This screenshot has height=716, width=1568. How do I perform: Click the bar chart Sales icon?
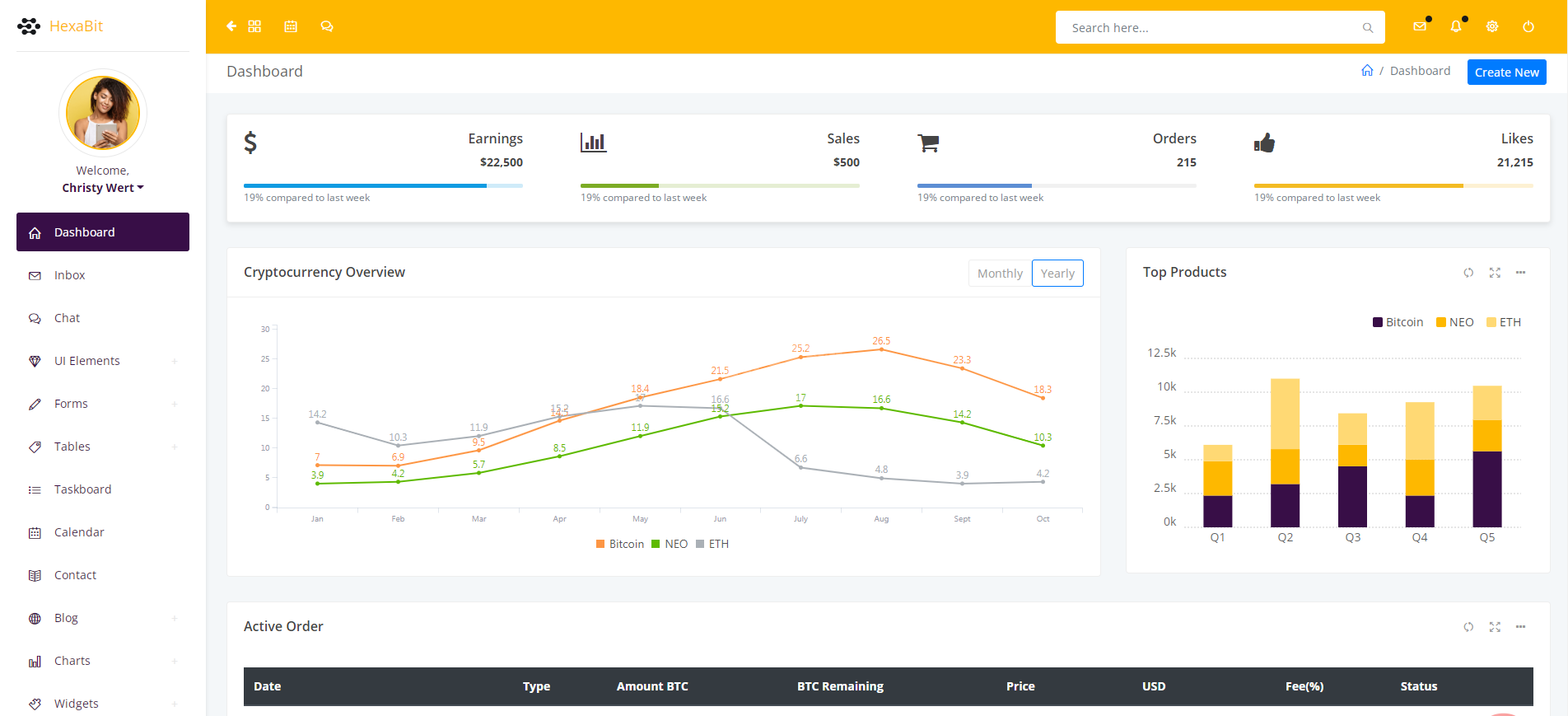click(593, 143)
